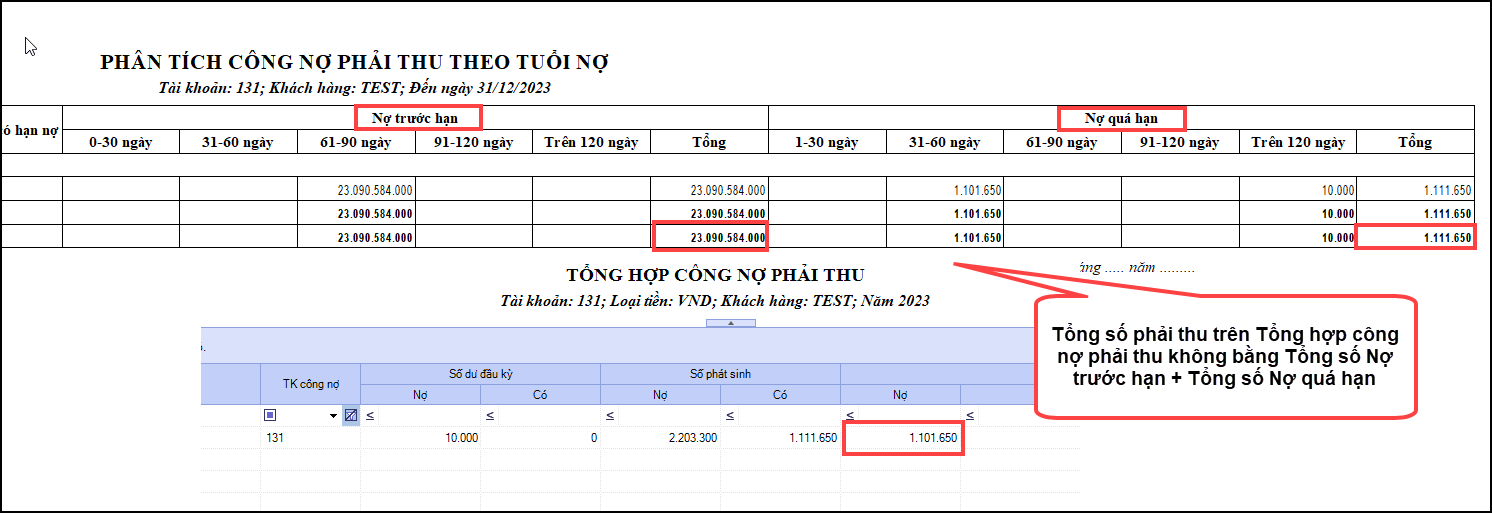Click the Nợ quá hạn header in the report

click(1121, 118)
